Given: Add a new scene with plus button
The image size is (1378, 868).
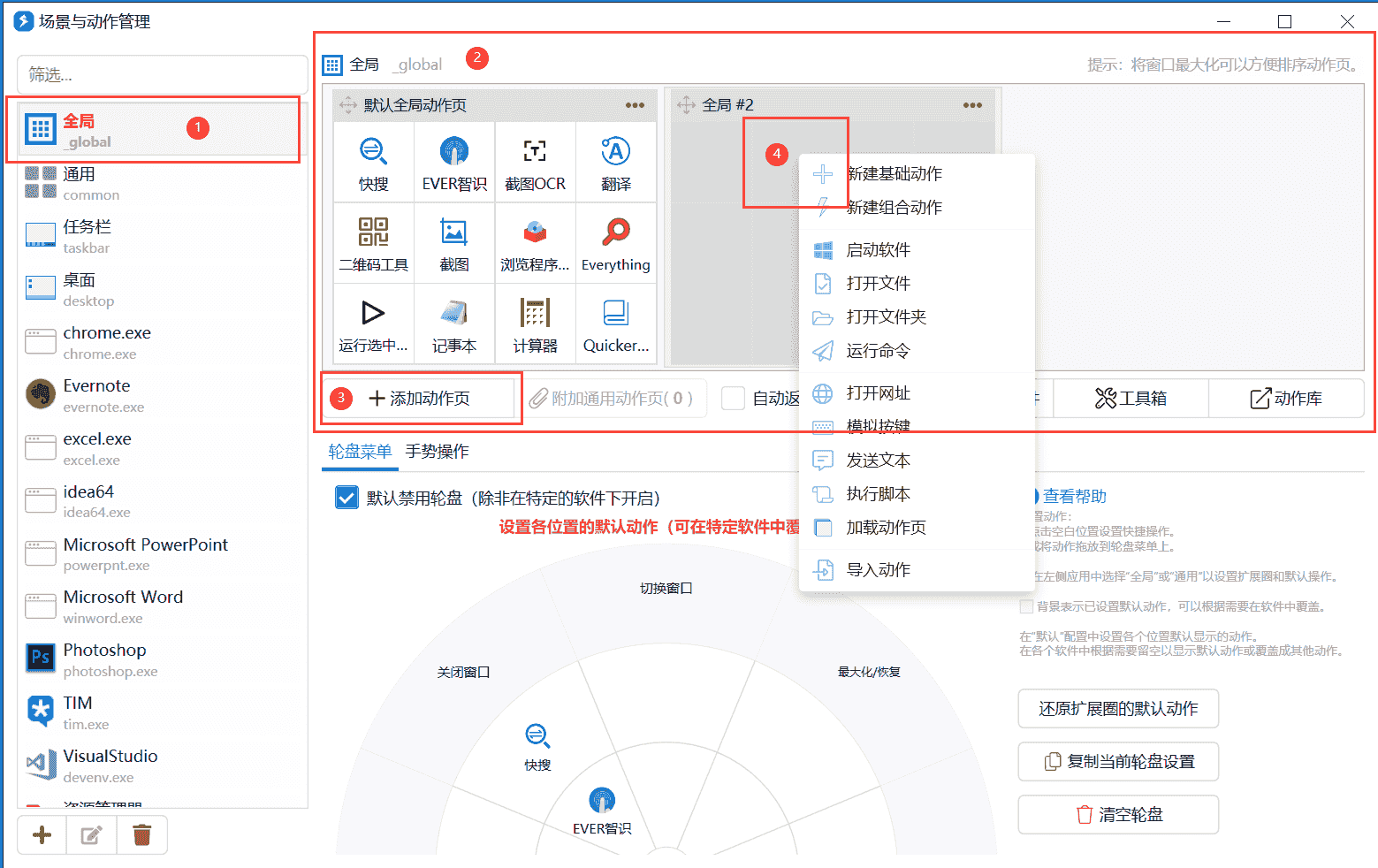Looking at the screenshot, I should pyautogui.click(x=42, y=834).
